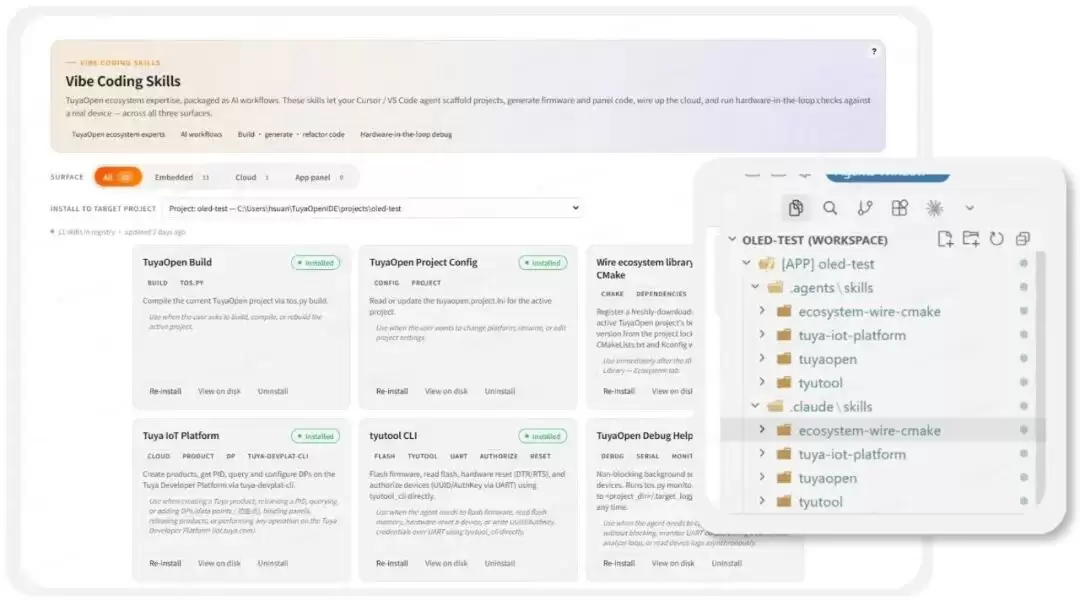
Task: Select ecosystem-wire-cmake folder icon in .agents\skills
Action: 784,311
